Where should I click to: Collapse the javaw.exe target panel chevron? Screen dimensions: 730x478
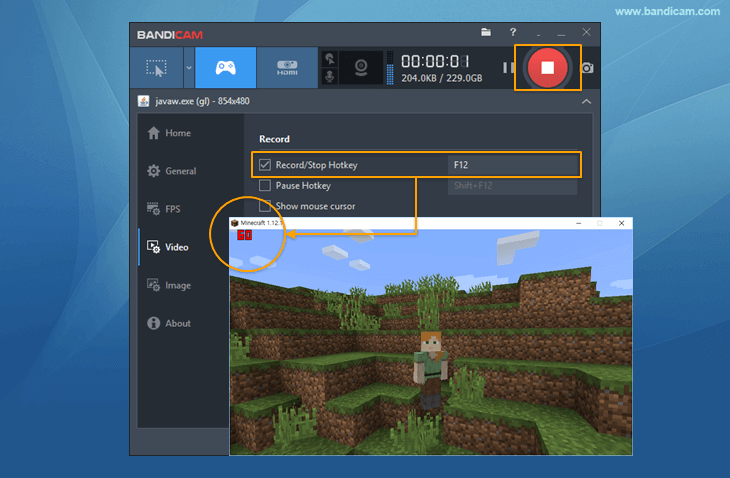tap(585, 101)
